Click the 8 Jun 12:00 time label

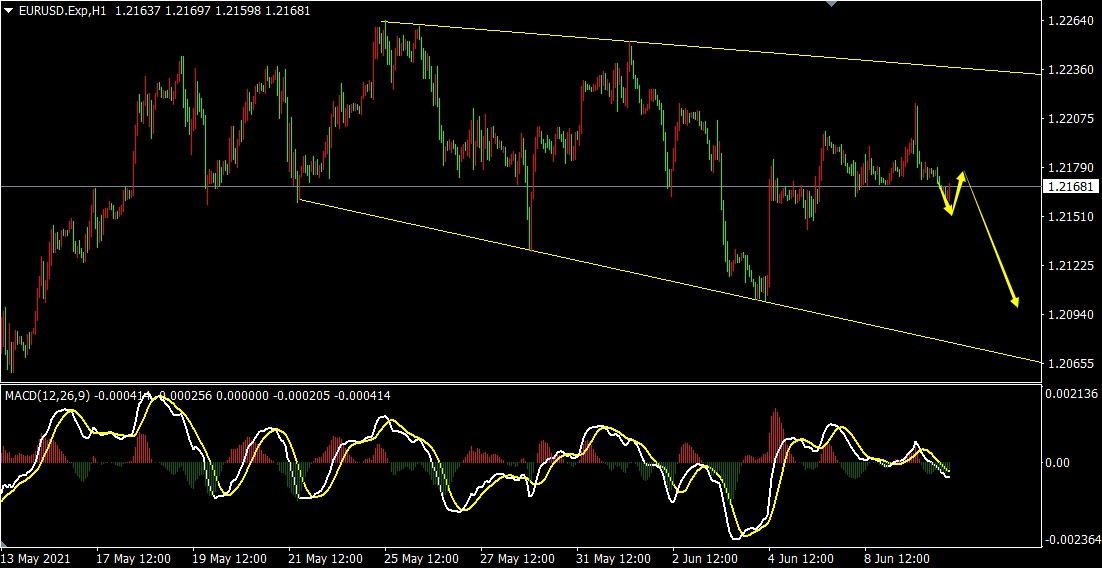click(899, 559)
